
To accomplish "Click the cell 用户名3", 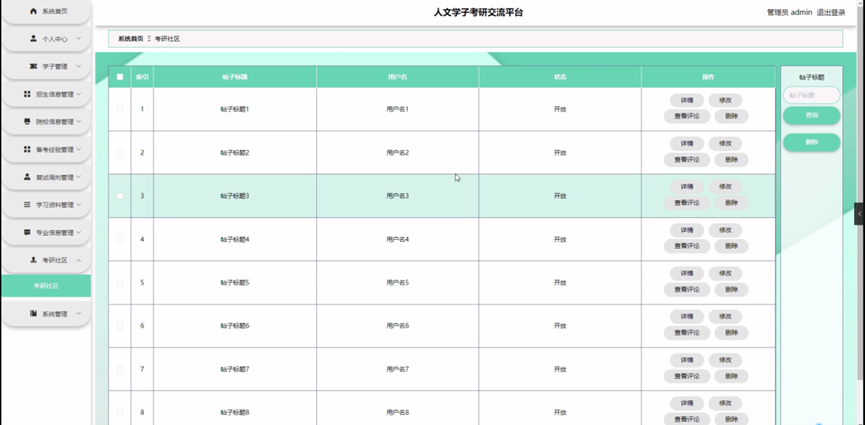I will [x=397, y=196].
